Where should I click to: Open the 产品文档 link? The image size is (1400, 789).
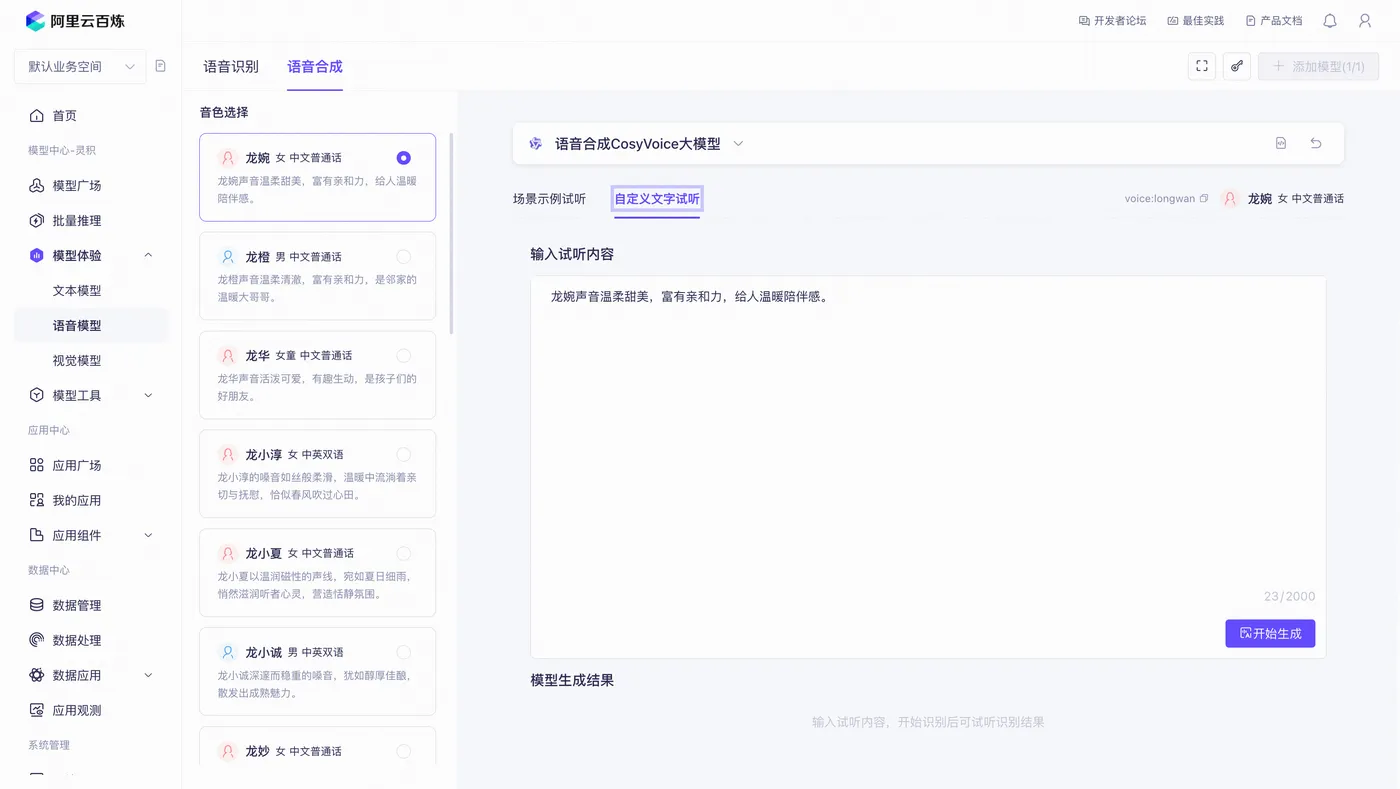1274,21
